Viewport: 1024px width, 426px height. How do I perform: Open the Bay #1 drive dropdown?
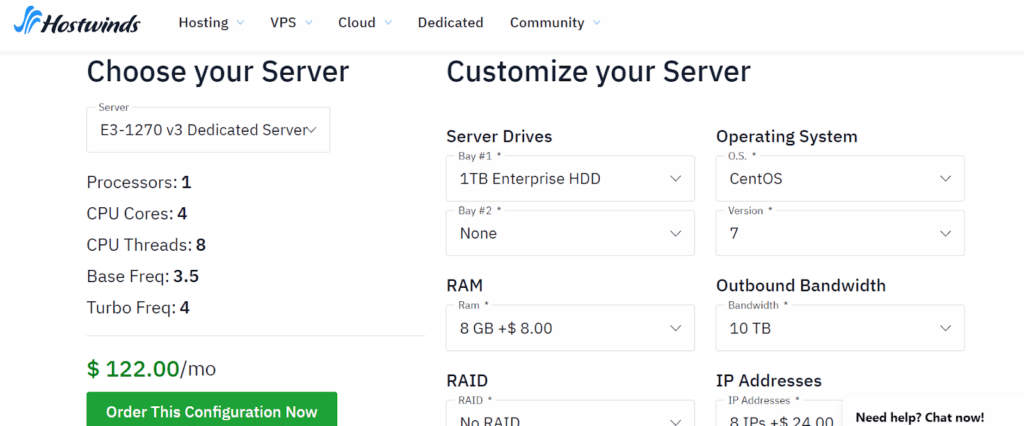[570, 178]
